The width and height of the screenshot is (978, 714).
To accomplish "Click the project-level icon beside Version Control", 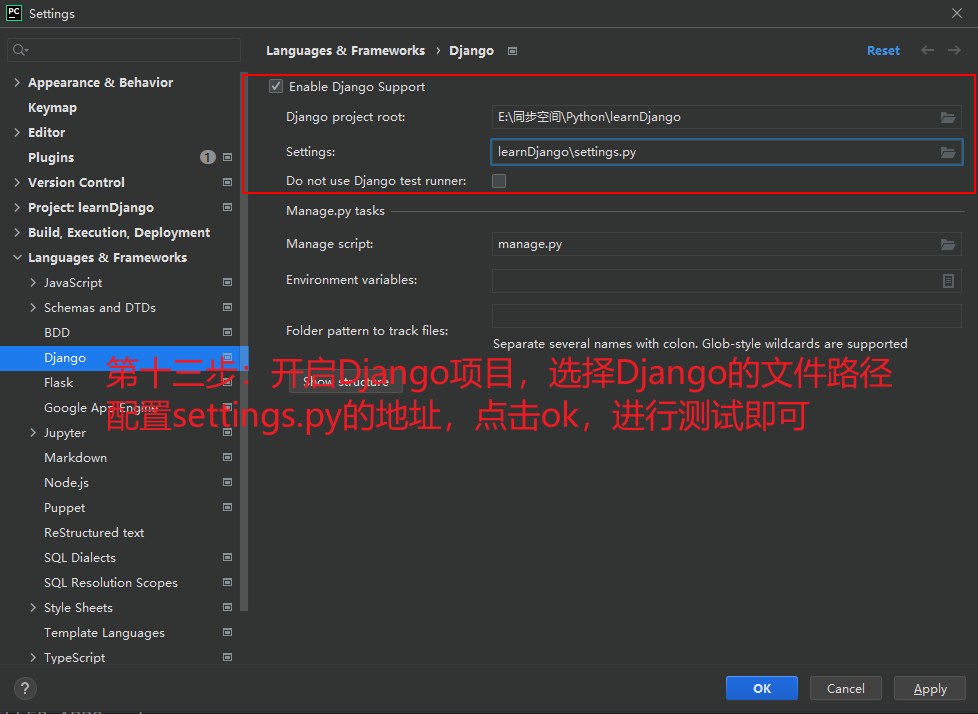I will 228,182.
